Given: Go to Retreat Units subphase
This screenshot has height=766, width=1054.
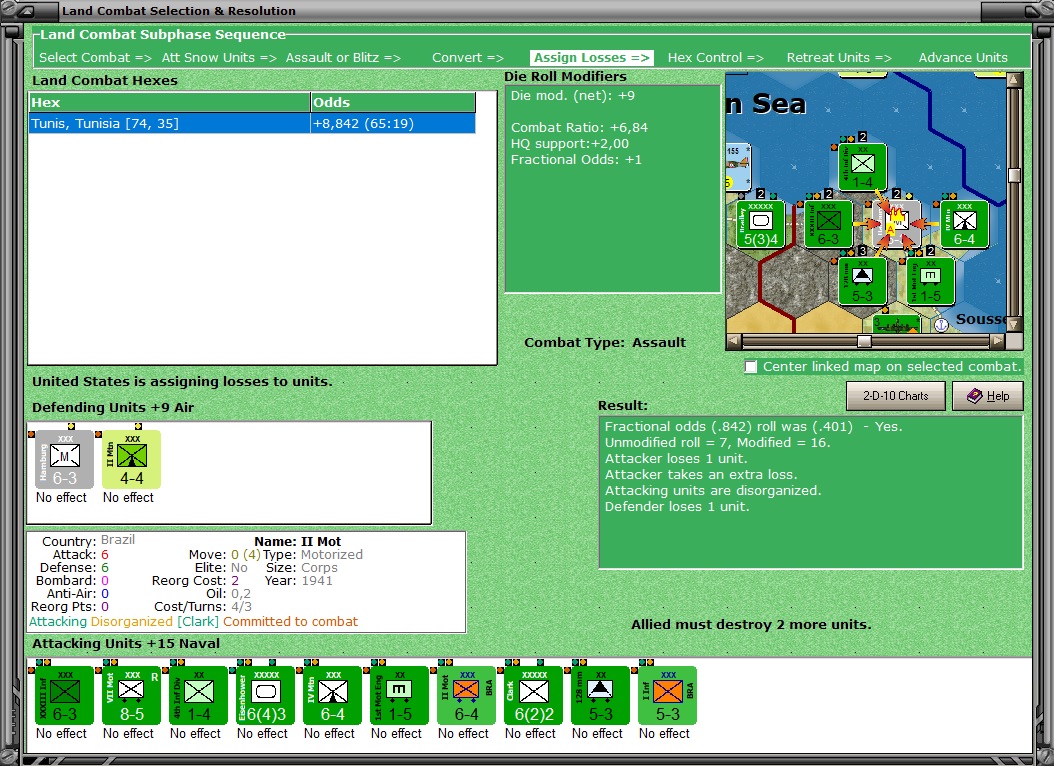Looking at the screenshot, I should tap(839, 58).
